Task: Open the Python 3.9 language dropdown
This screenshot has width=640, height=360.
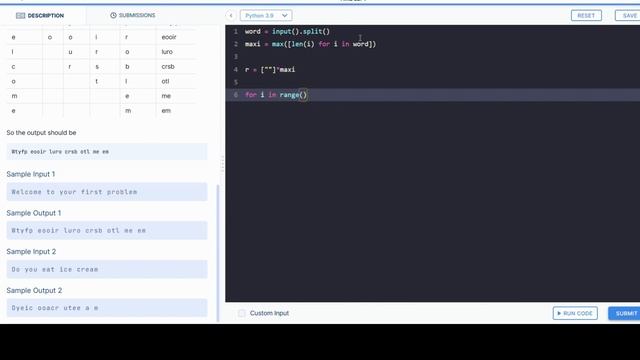Action: (266, 16)
